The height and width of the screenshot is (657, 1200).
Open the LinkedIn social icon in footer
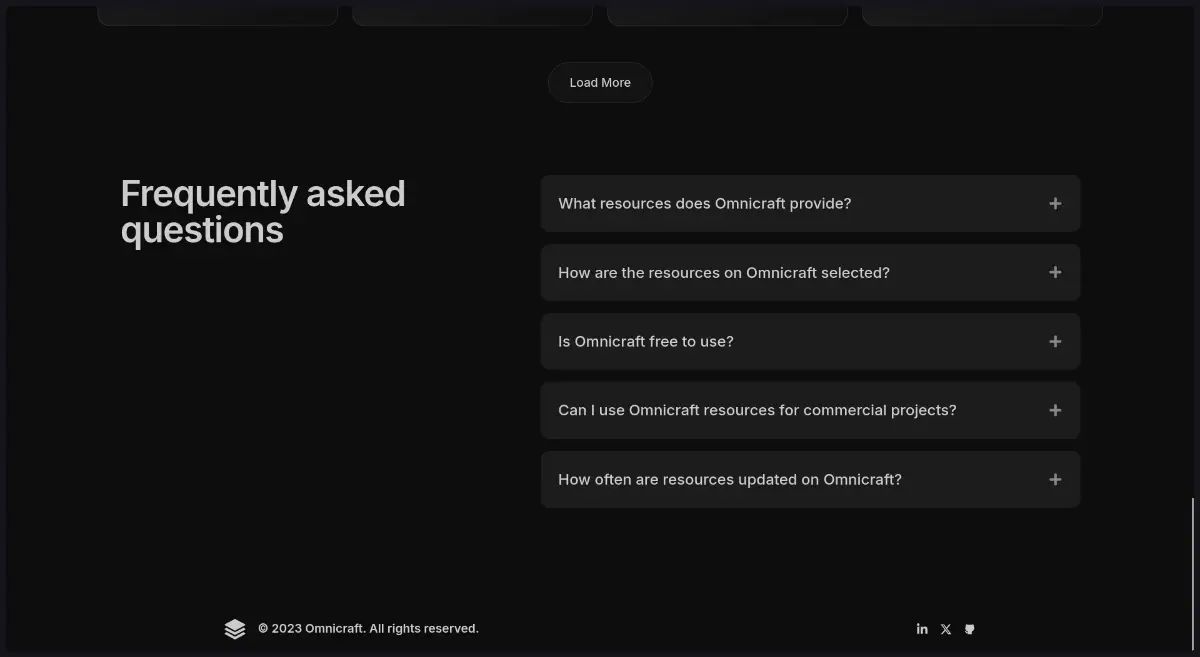[922, 629]
